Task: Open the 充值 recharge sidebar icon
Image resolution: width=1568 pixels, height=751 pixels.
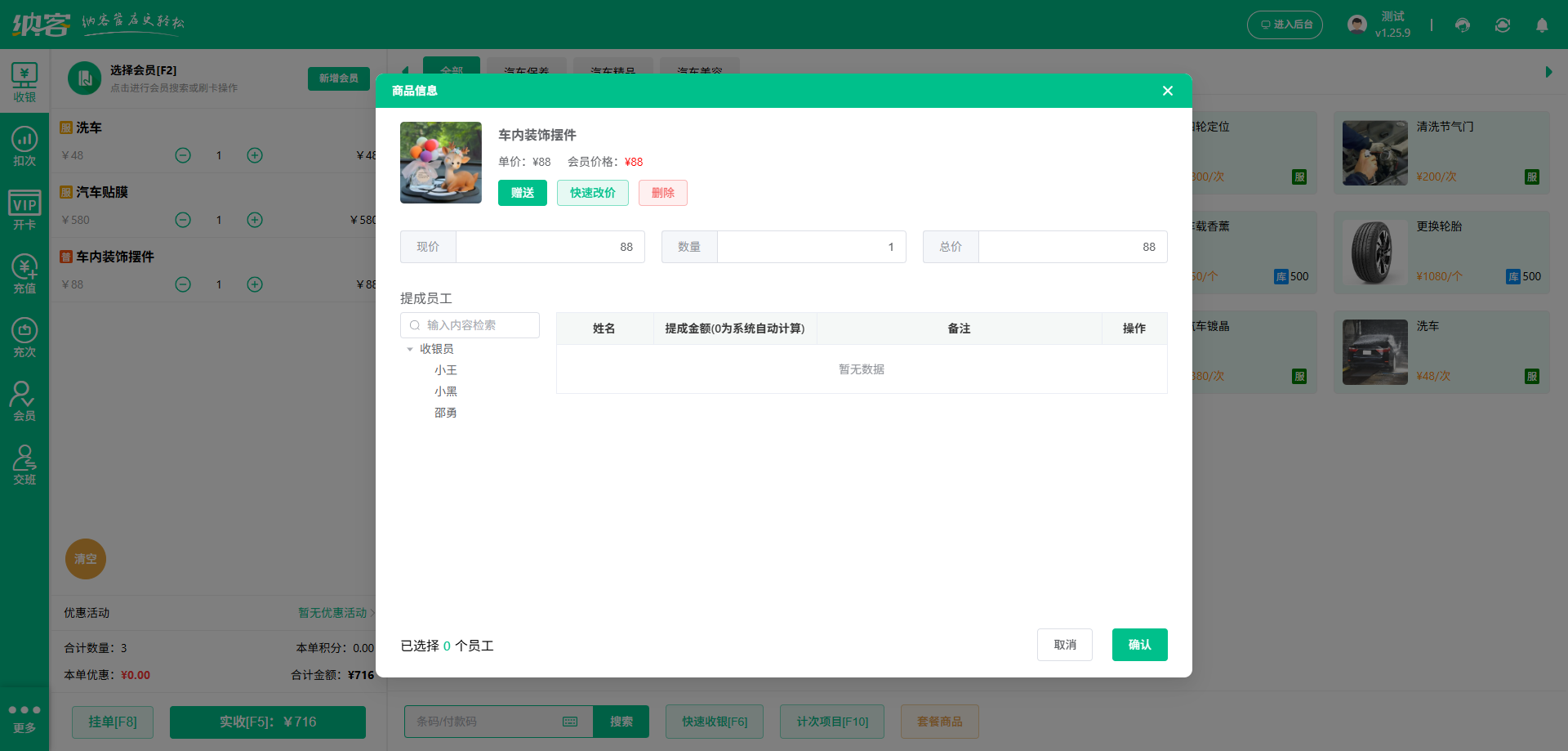Action: (x=24, y=273)
